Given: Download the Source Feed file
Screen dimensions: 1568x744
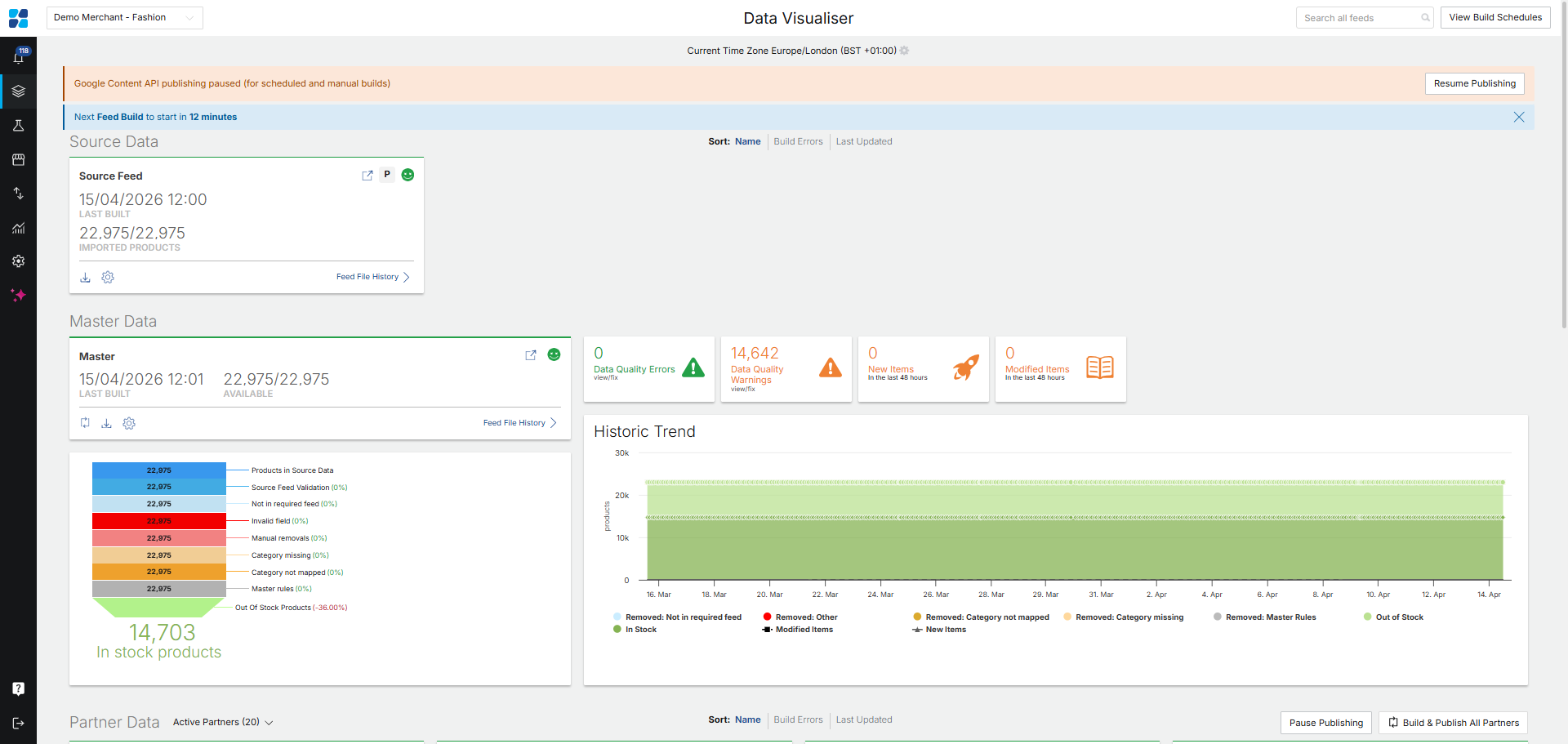Looking at the screenshot, I should pyautogui.click(x=85, y=278).
